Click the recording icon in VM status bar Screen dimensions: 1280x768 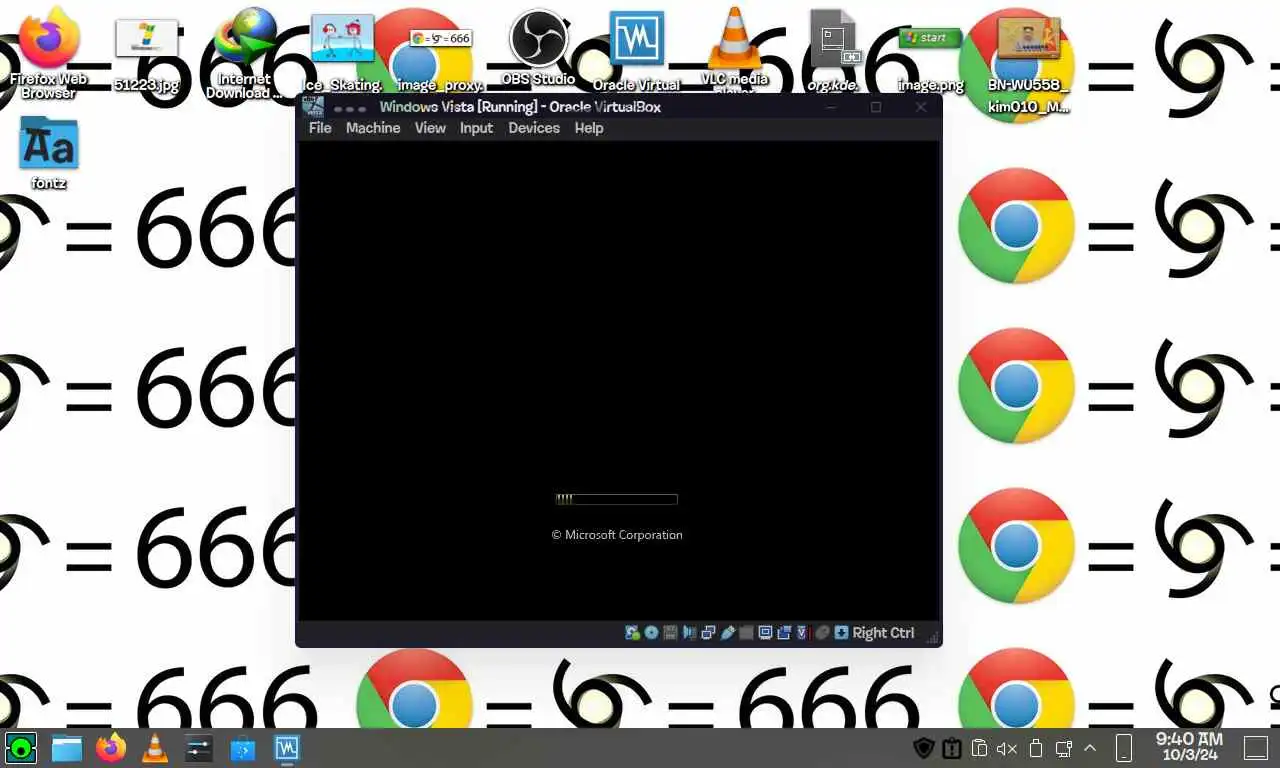click(x=785, y=633)
